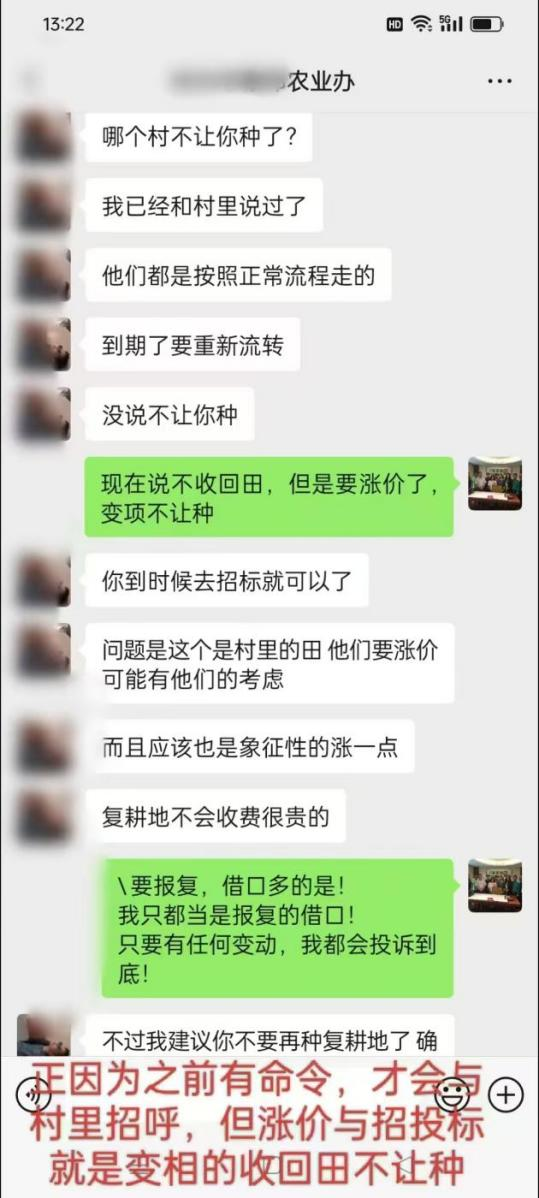This screenshot has width=539, height=1198.
Task: Tap the 5G signal indicator
Action: point(451,24)
